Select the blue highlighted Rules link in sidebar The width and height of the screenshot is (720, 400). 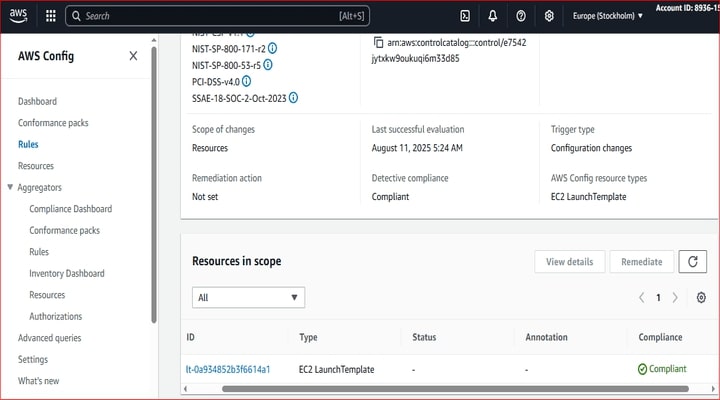(28, 144)
